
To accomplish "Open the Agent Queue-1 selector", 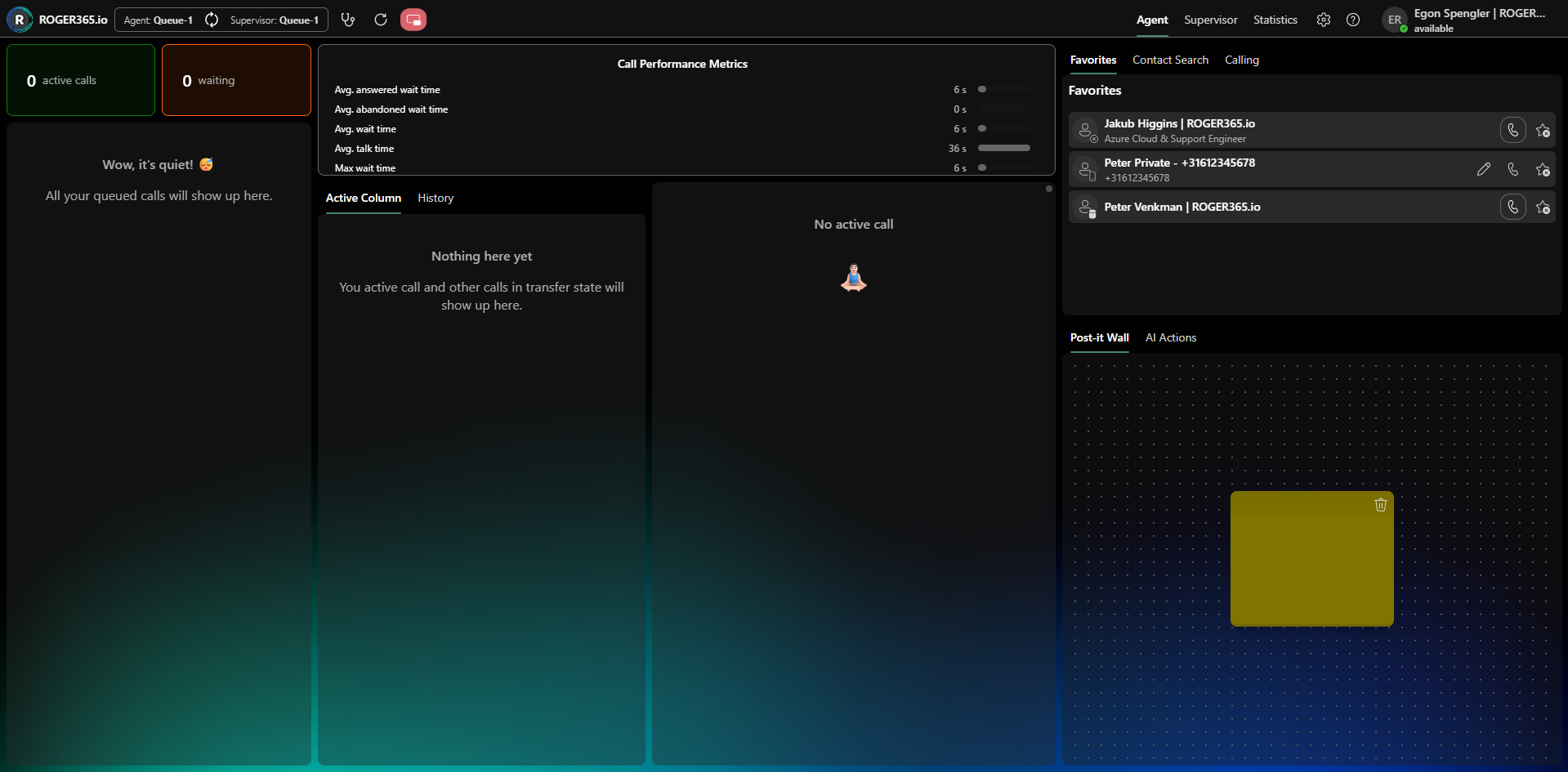I will [x=159, y=20].
